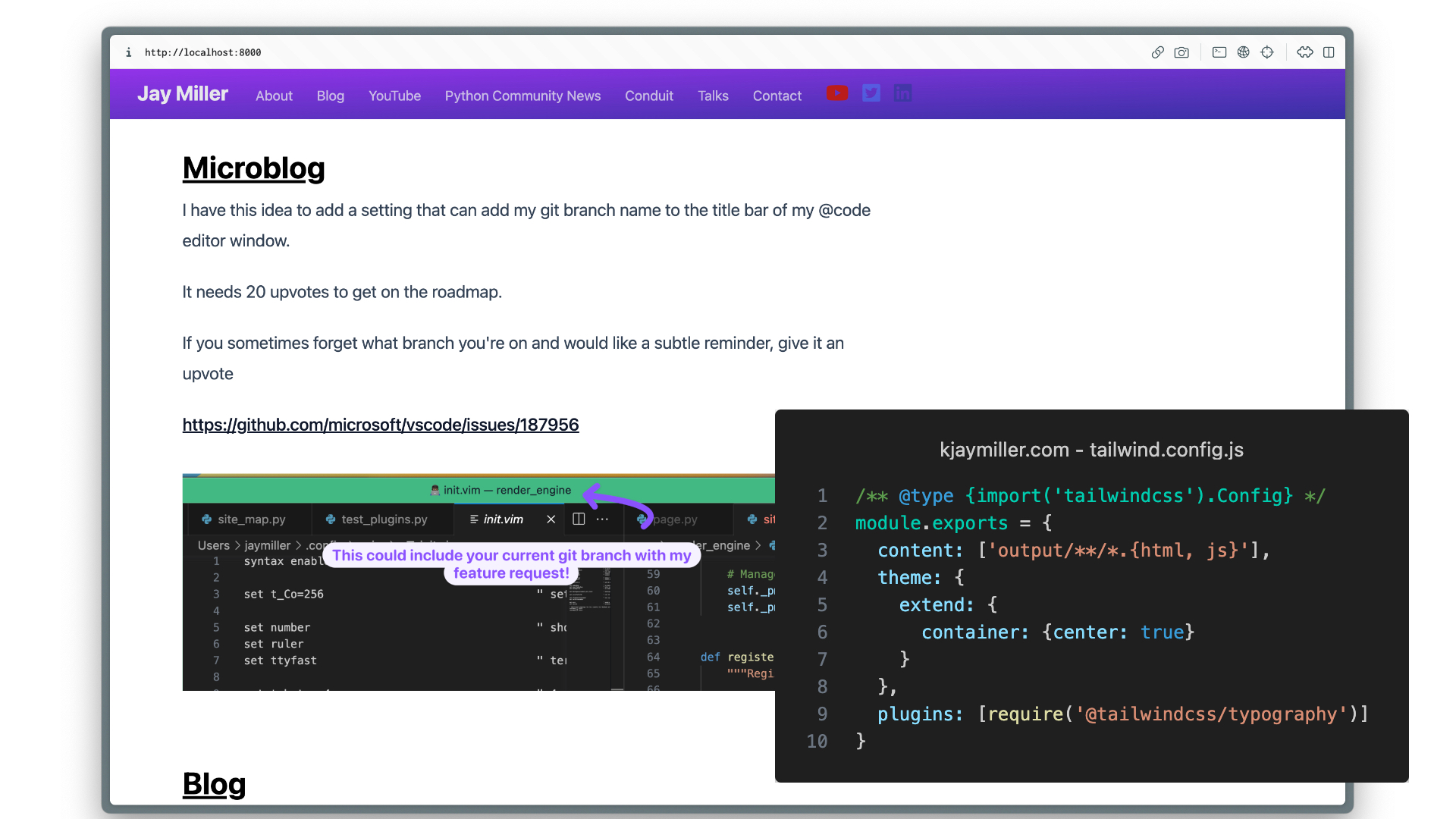
Task: Click the 'module.exports = {' code line
Action: (x=953, y=523)
